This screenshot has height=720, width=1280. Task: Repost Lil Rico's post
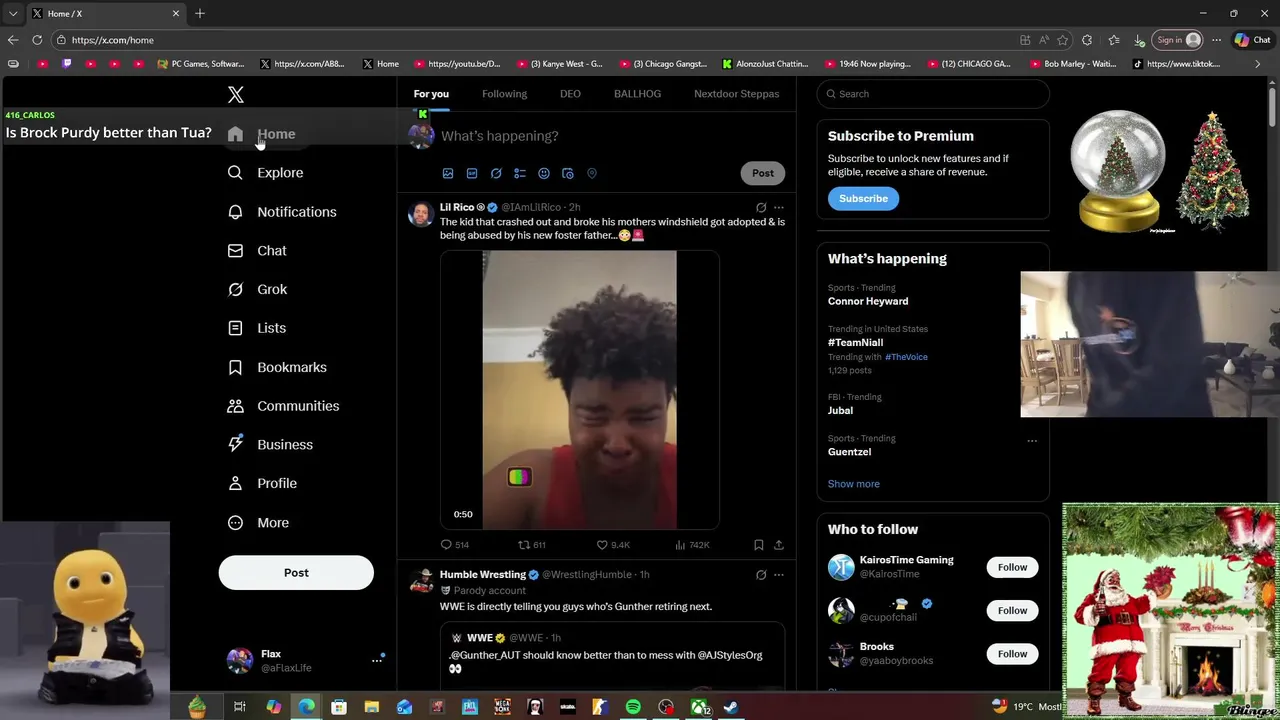click(x=531, y=545)
